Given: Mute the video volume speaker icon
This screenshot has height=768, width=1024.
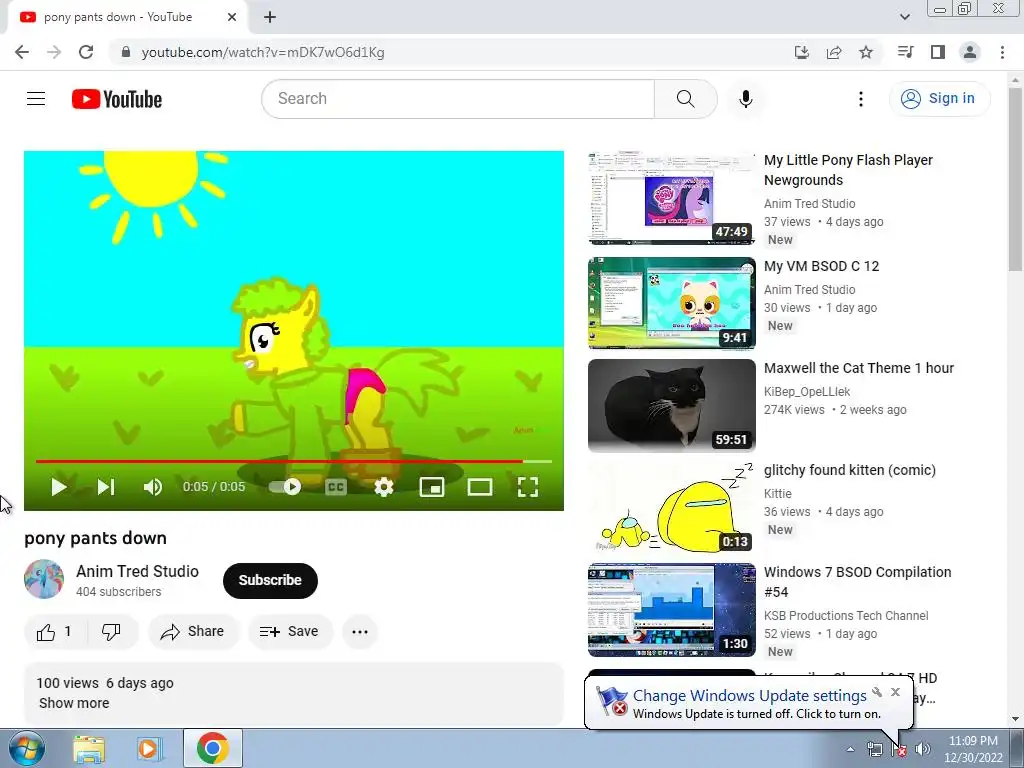Looking at the screenshot, I should pos(153,487).
